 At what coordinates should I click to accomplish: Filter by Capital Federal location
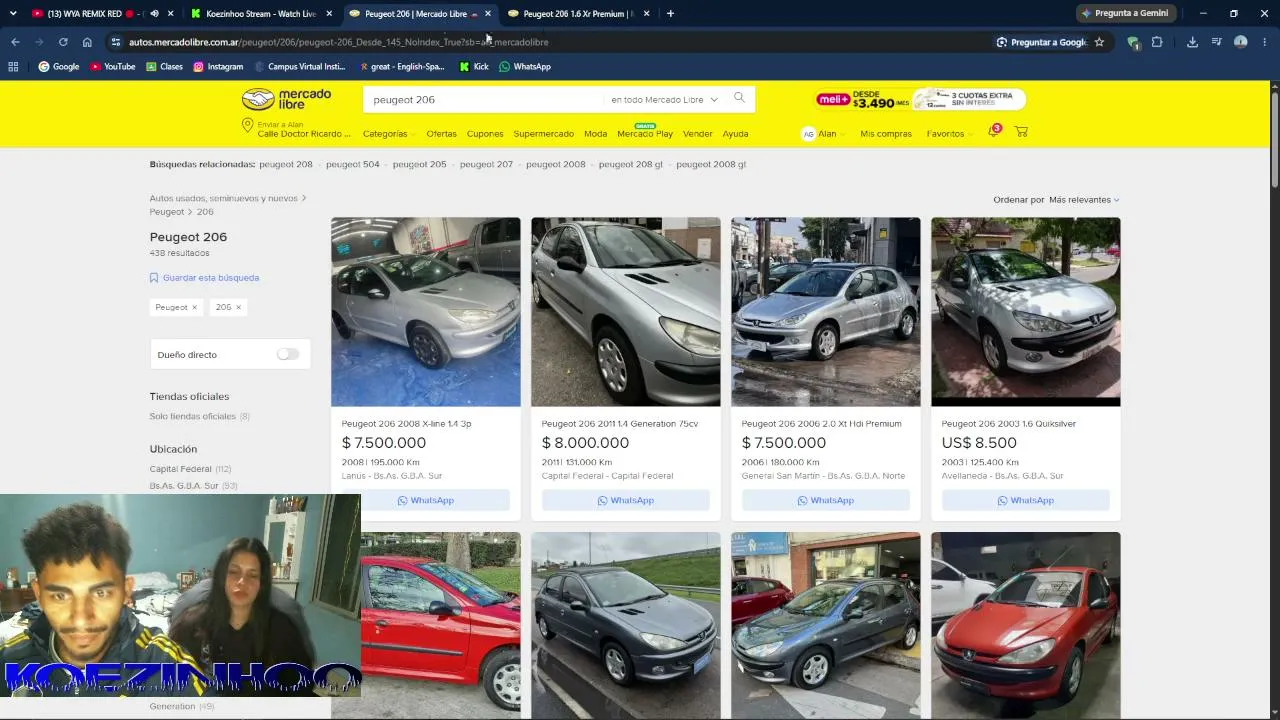(181, 469)
